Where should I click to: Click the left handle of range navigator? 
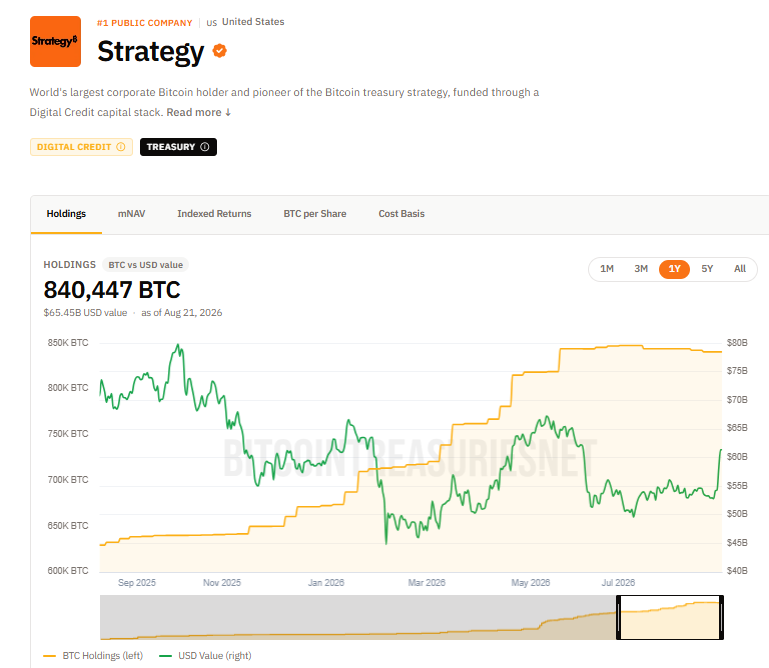coord(618,617)
